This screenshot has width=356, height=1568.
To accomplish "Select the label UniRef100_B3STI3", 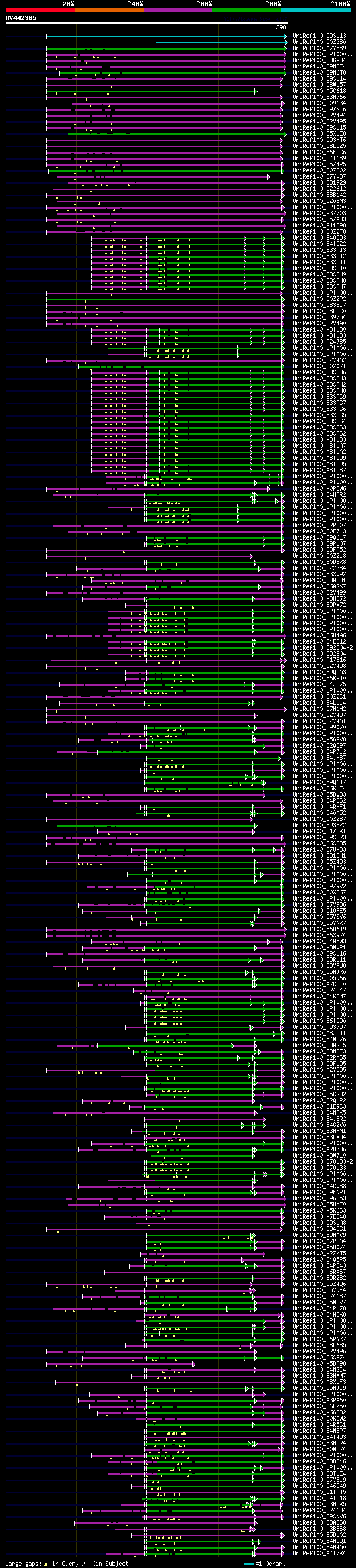I will pos(319,250).
